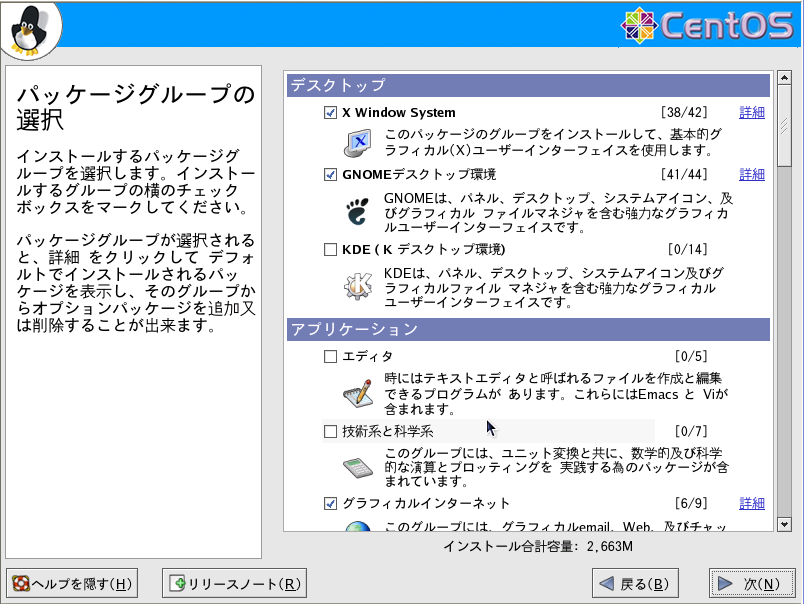This screenshot has height=604, width=804.
Task: Click the package list scrollbar thumb
Action: (x=784, y=126)
